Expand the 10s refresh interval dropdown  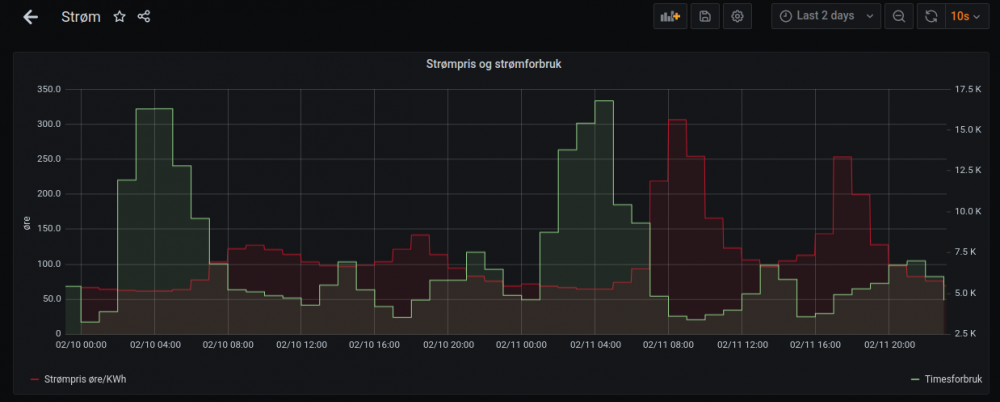(x=965, y=17)
